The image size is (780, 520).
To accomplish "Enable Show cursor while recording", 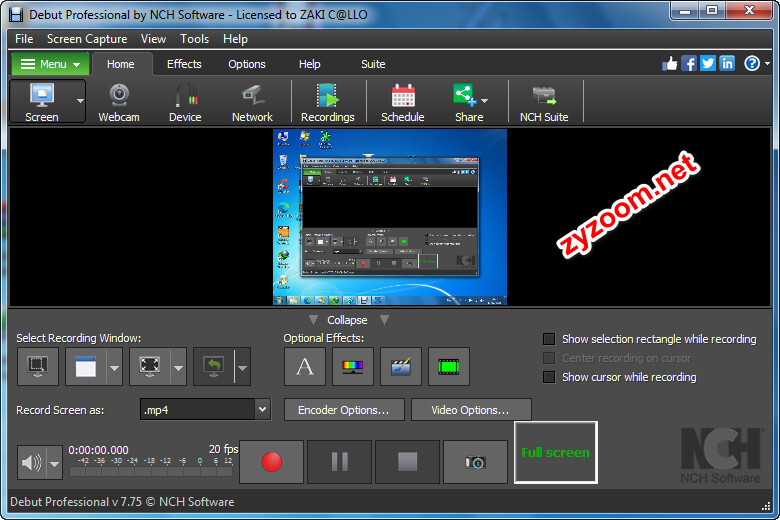I will click(x=549, y=377).
